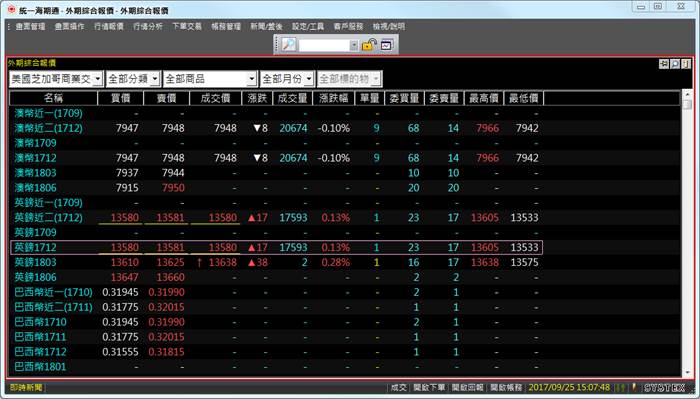Click the magnifier icon in the 外期綜合報價 panel header
This screenshot has height=399, width=700.
click(x=675, y=64)
